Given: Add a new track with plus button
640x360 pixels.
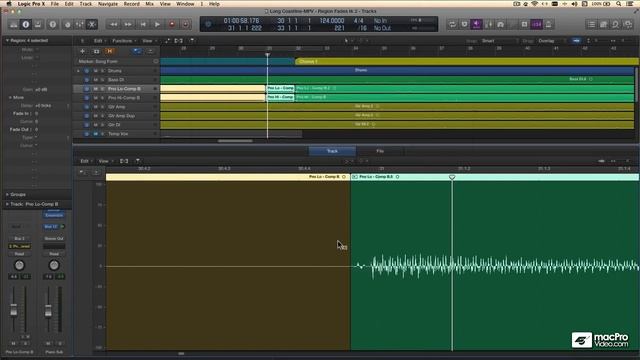Looking at the screenshot, I should 82,51.
